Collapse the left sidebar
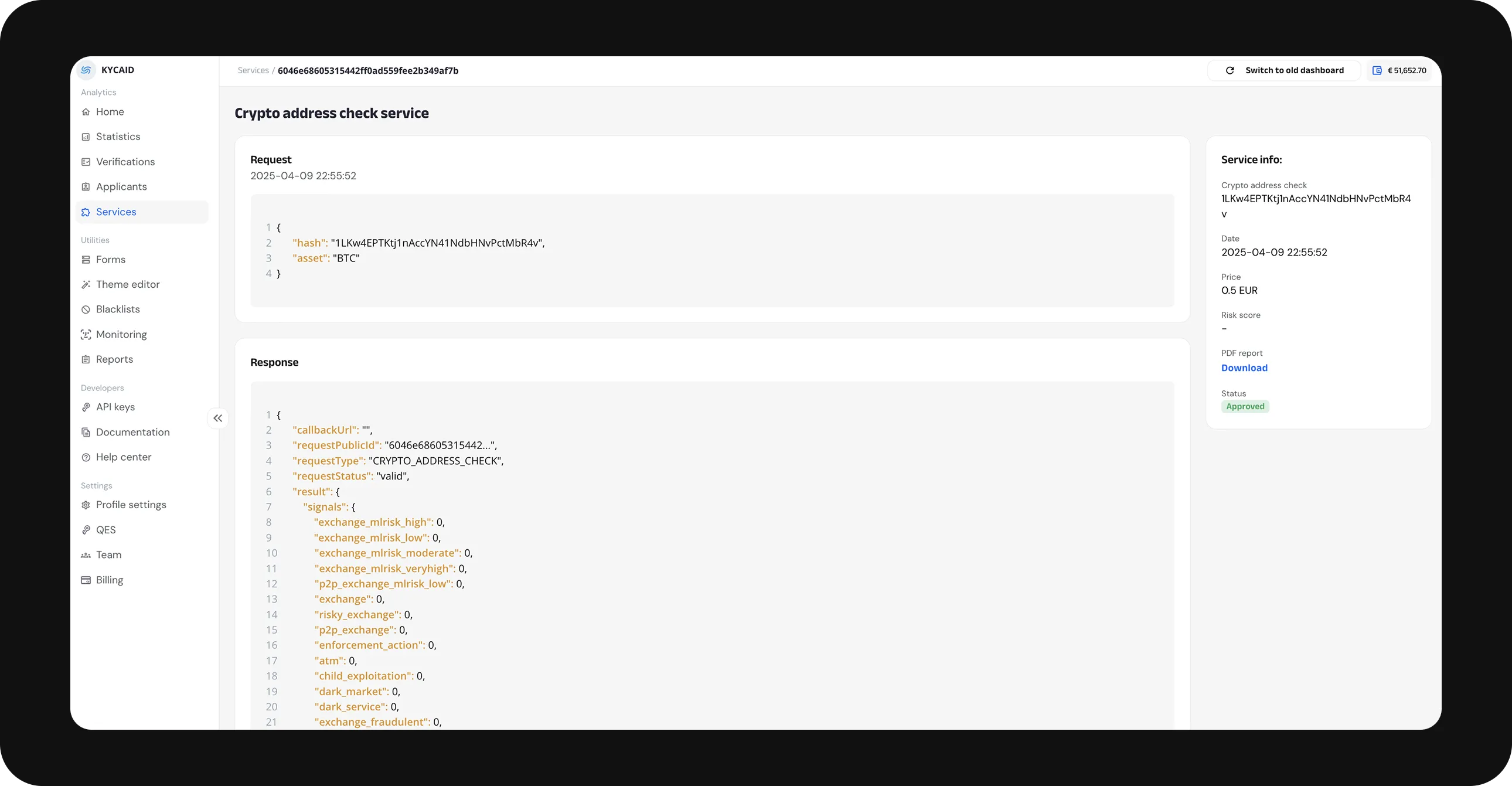This screenshot has height=786, width=1512. pyautogui.click(x=218, y=418)
